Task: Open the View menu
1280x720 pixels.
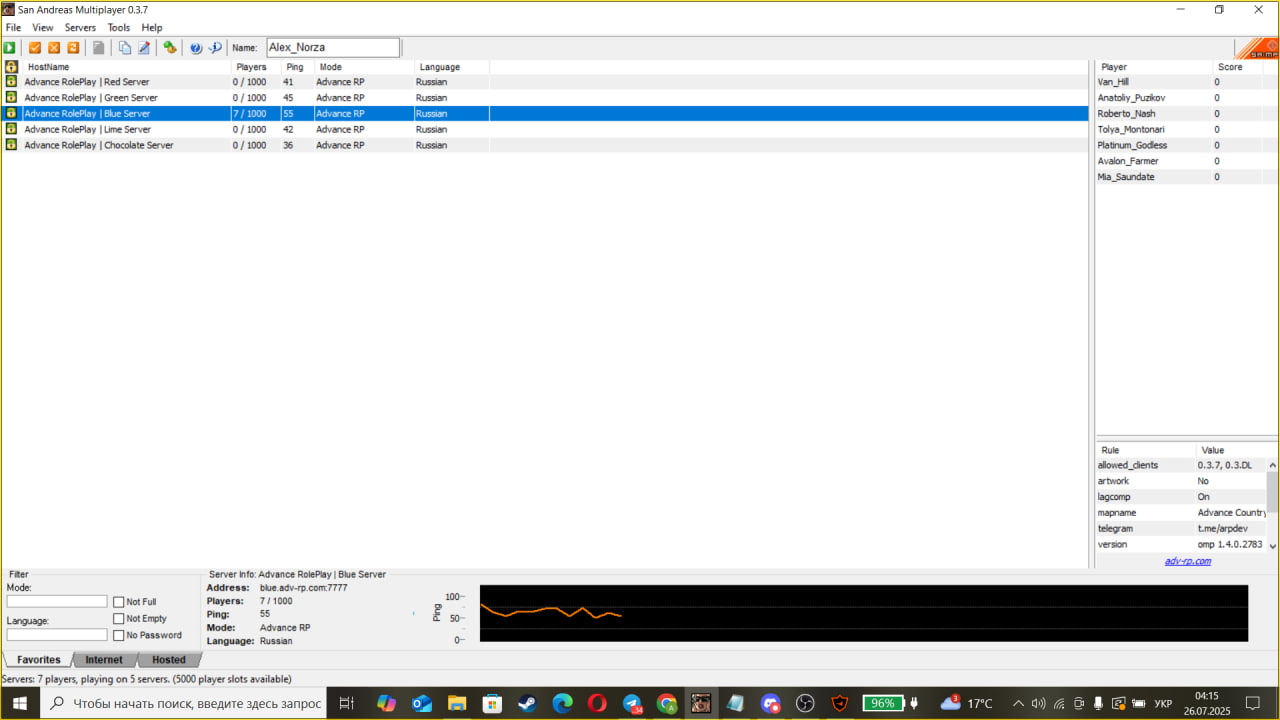Action: click(x=43, y=28)
